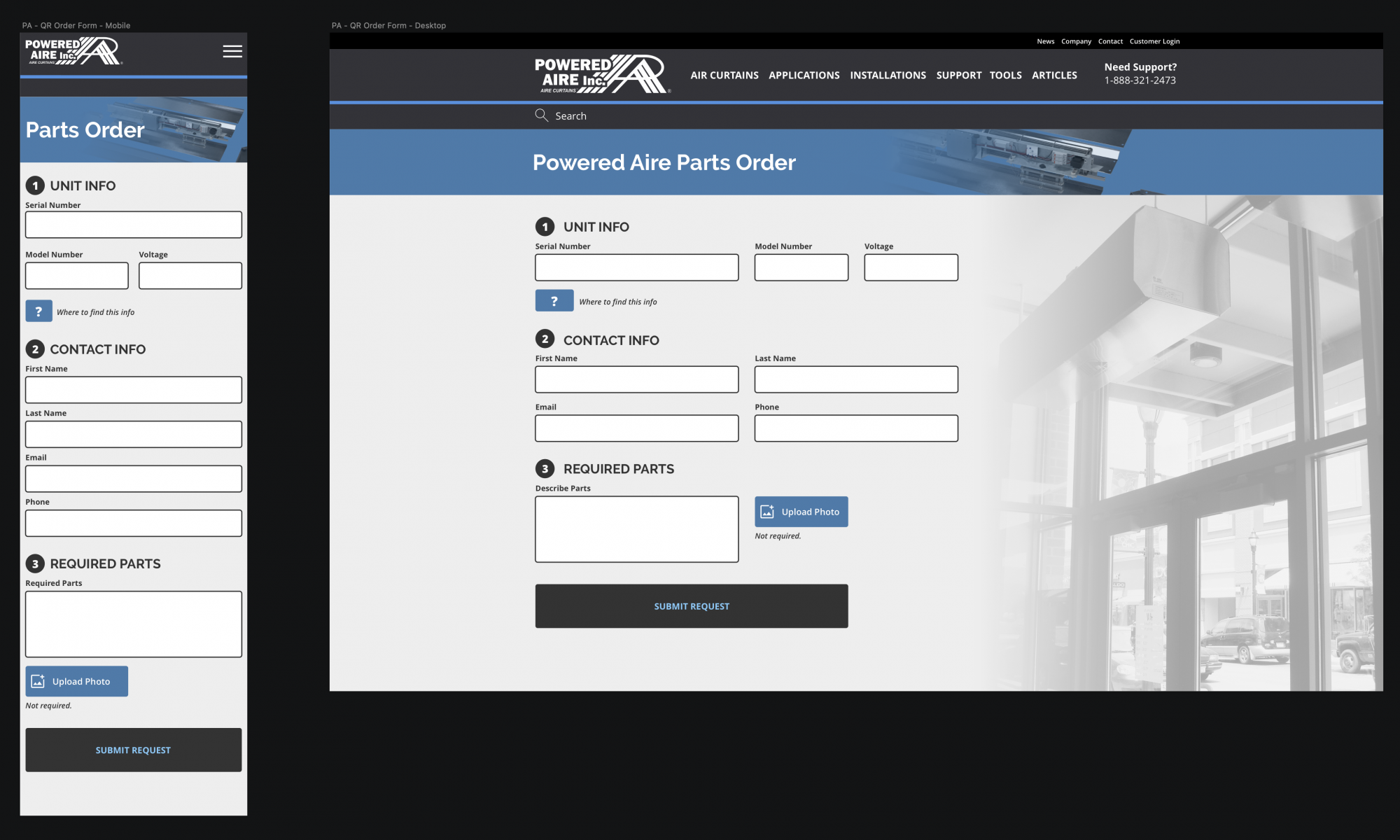Click the support phone number 1-888-321-2473
Screen dimensions: 1400x840
[x=1140, y=80]
